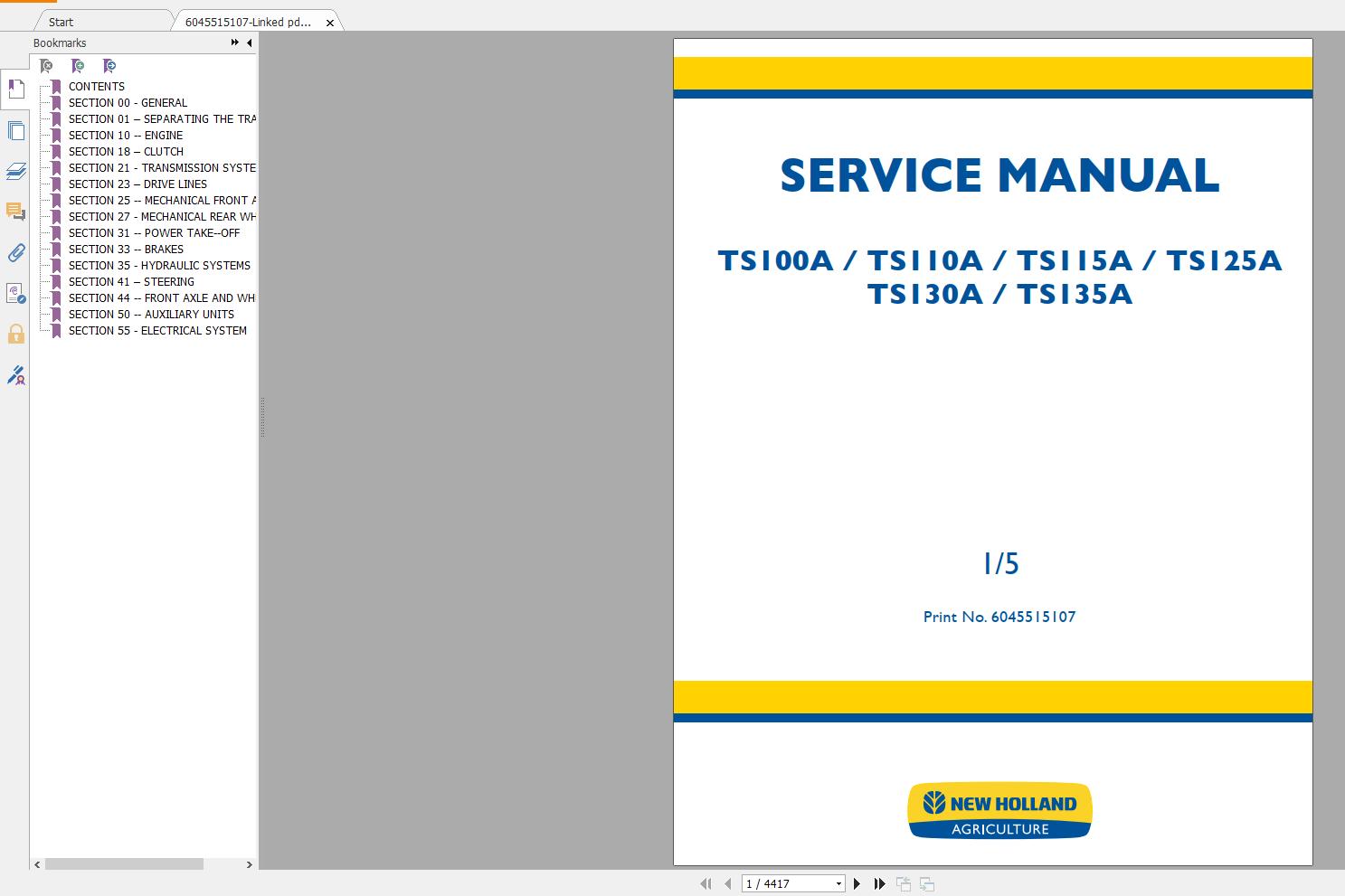Open SECTION 23 – DRIVE LINES bookmark
This screenshot has height=896, width=1345.
[137, 184]
